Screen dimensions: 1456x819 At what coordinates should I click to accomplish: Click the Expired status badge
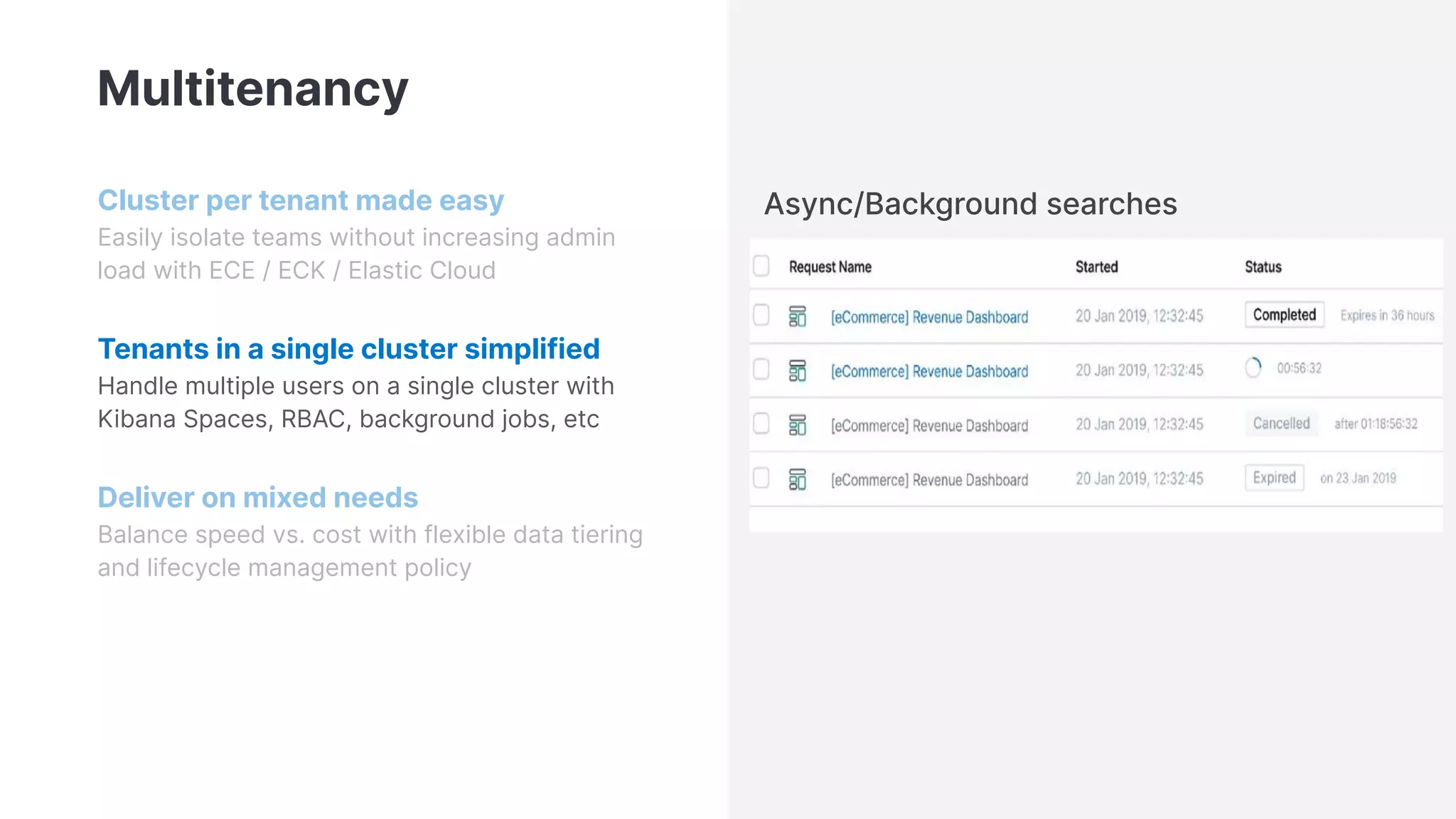1274,478
